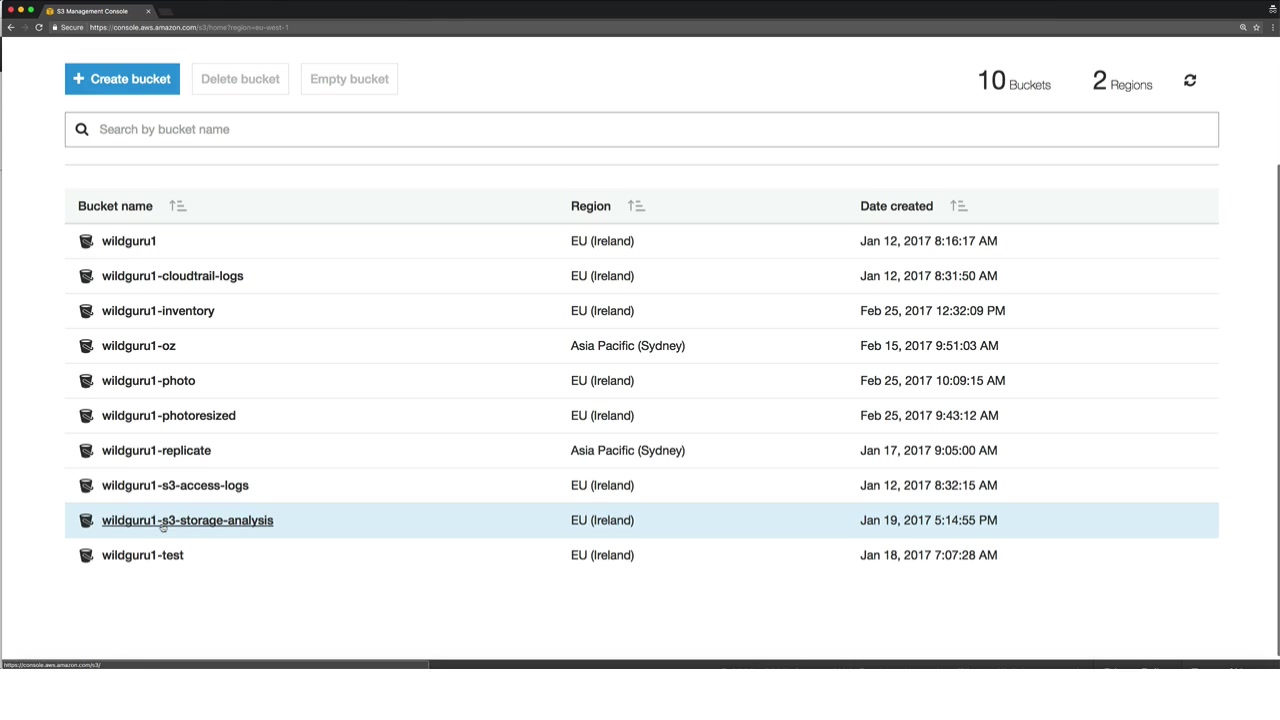Image resolution: width=1280 pixels, height=720 pixels.
Task: Click the date Feb 15, 2017 9:51:03 AM
Action: coord(929,346)
